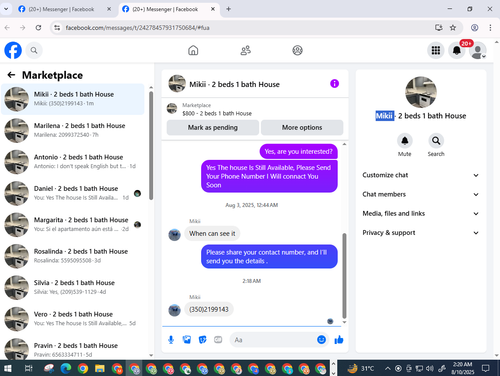500x376 pixels.
Task: Open the Chrome profile icon
Action: click(x=475, y=28)
